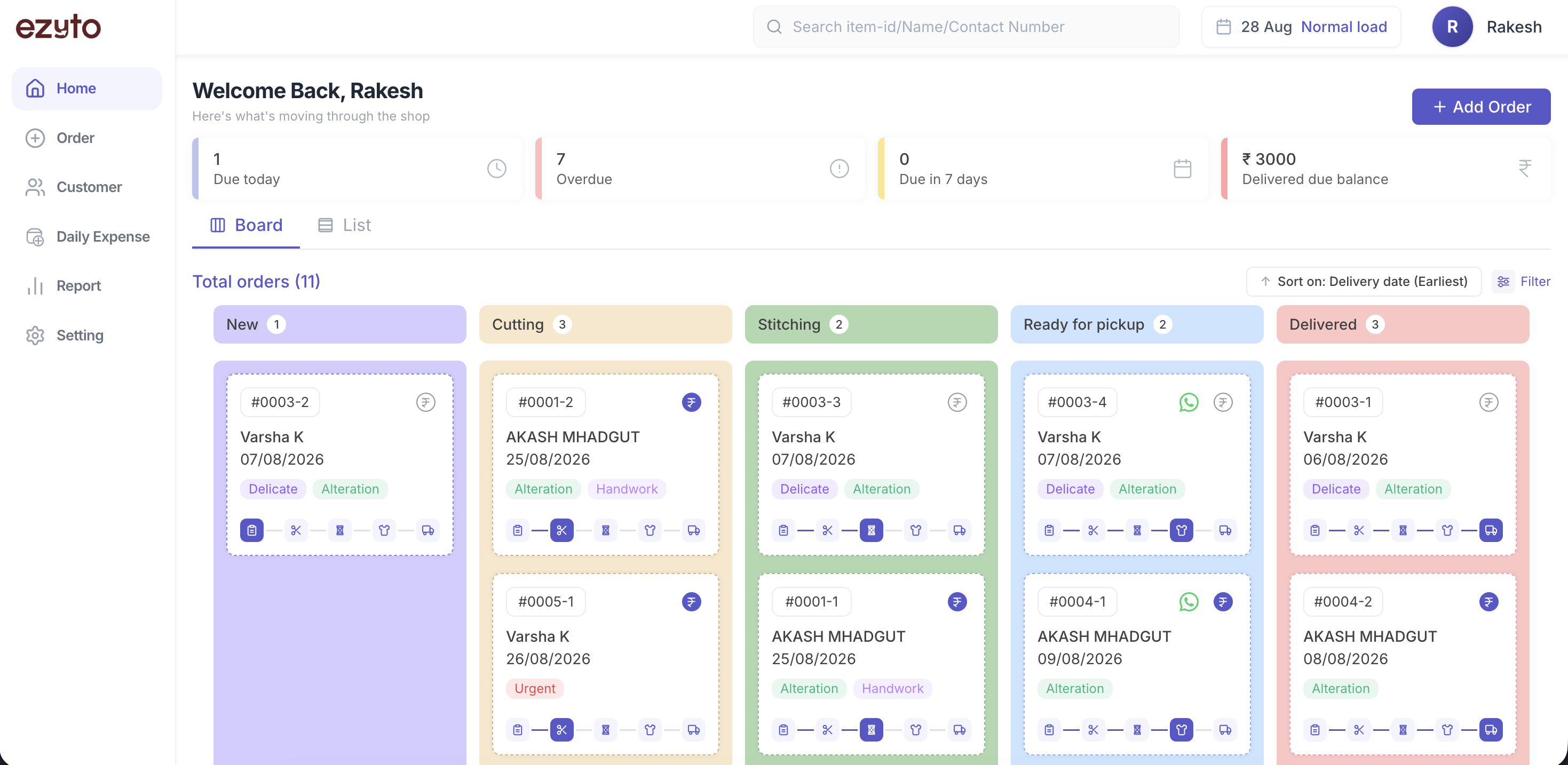Select the Board view tab
This screenshot has width=1568, height=765.
tap(246, 225)
